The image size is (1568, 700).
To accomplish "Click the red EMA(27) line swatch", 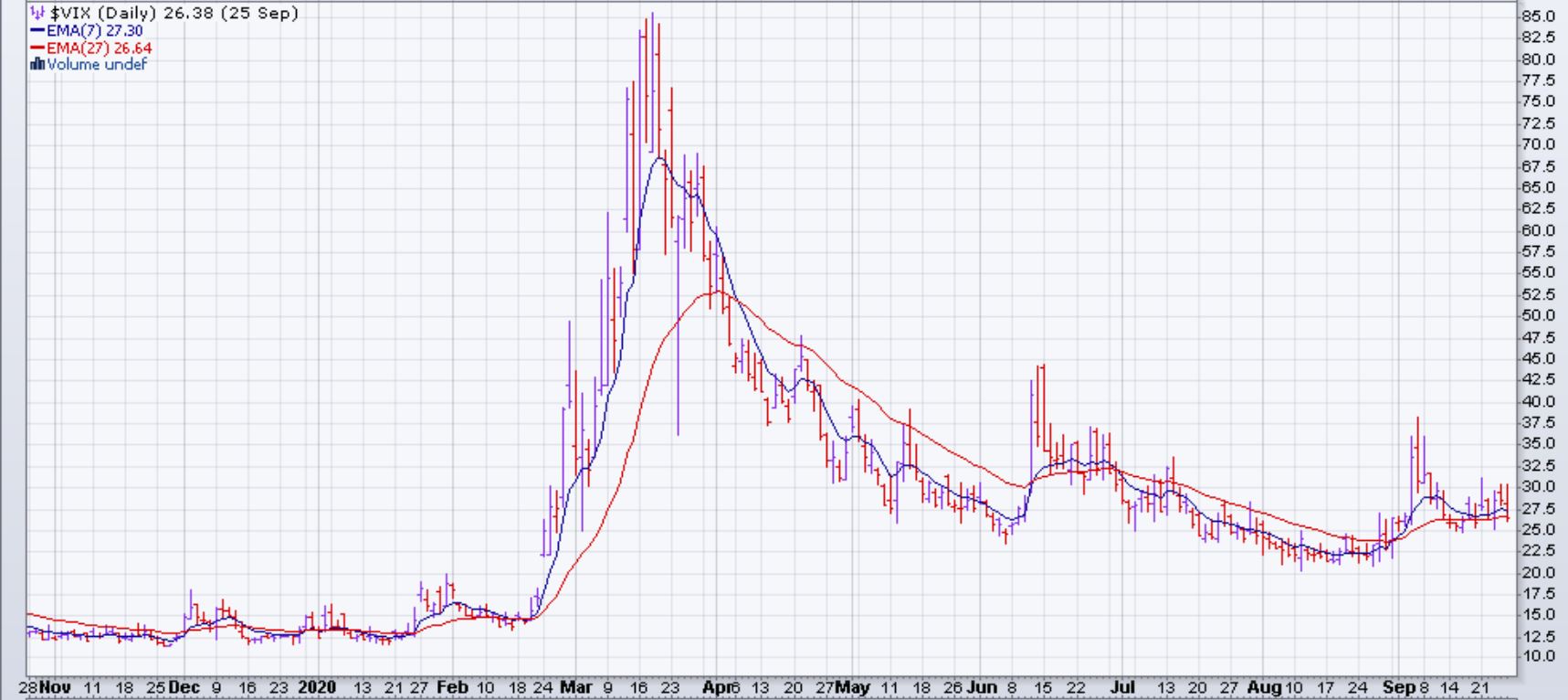I will click(x=37, y=48).
